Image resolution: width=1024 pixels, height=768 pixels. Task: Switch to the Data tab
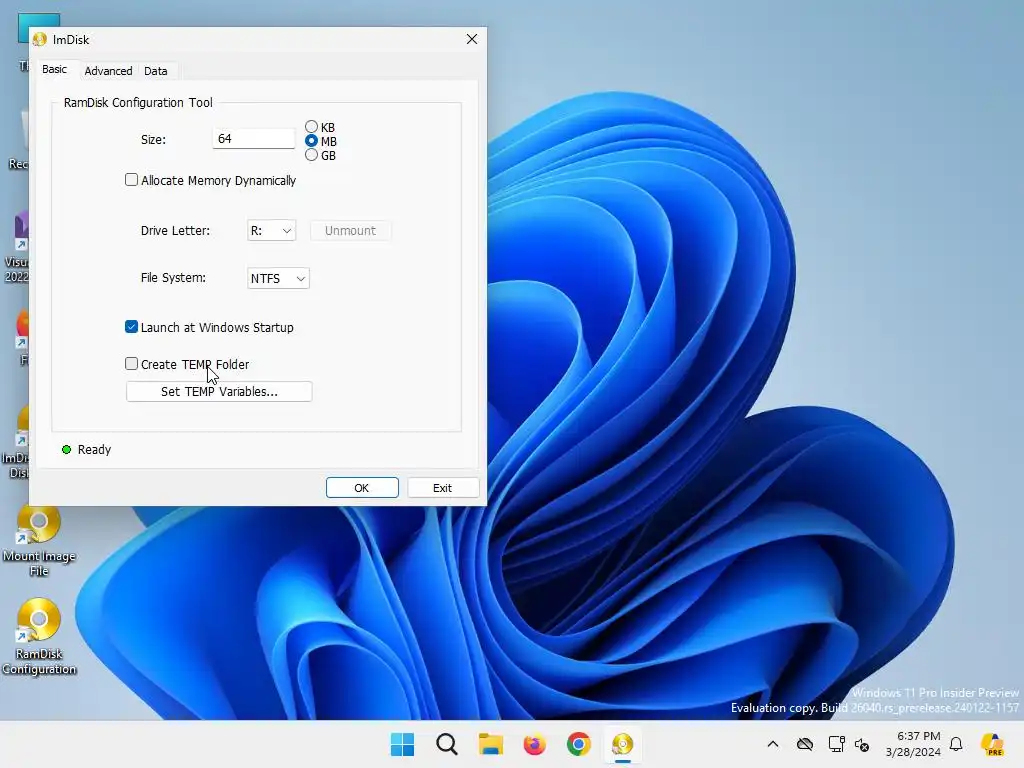[x=155, y=71]
